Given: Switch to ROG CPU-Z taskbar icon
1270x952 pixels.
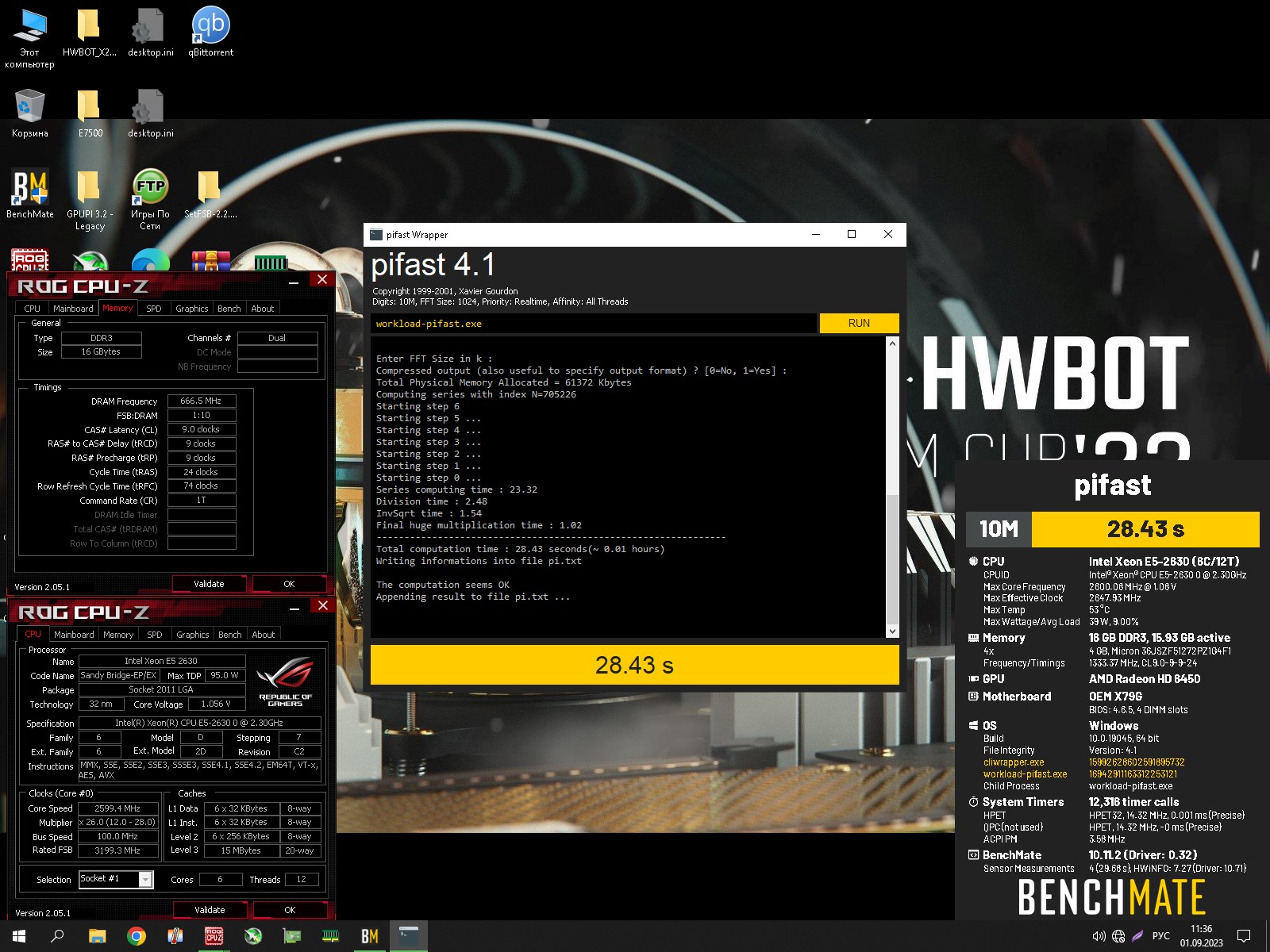Looking at the screenshot, I should [214, 936].
